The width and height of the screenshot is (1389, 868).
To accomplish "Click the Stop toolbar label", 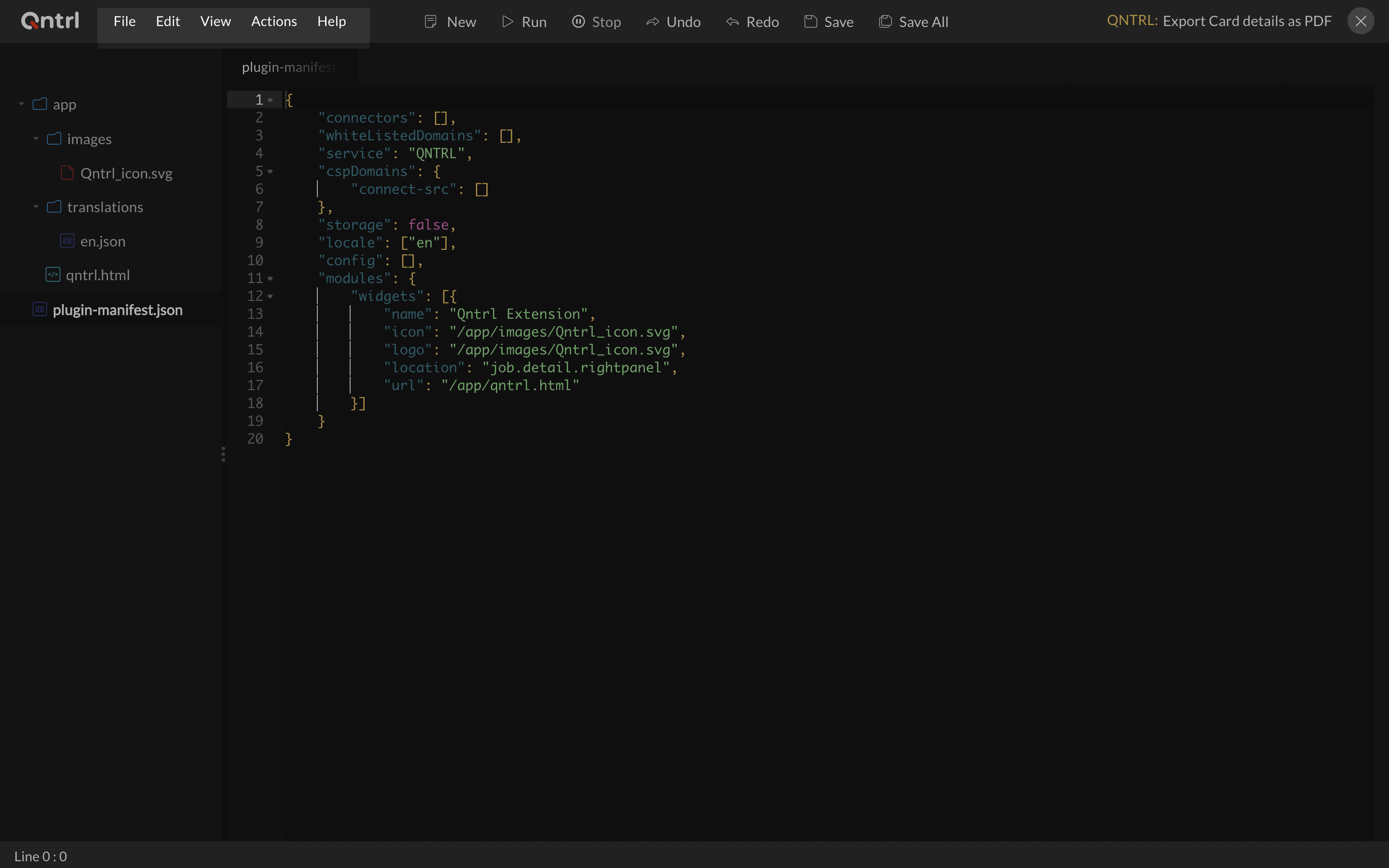I will point(606,22).
